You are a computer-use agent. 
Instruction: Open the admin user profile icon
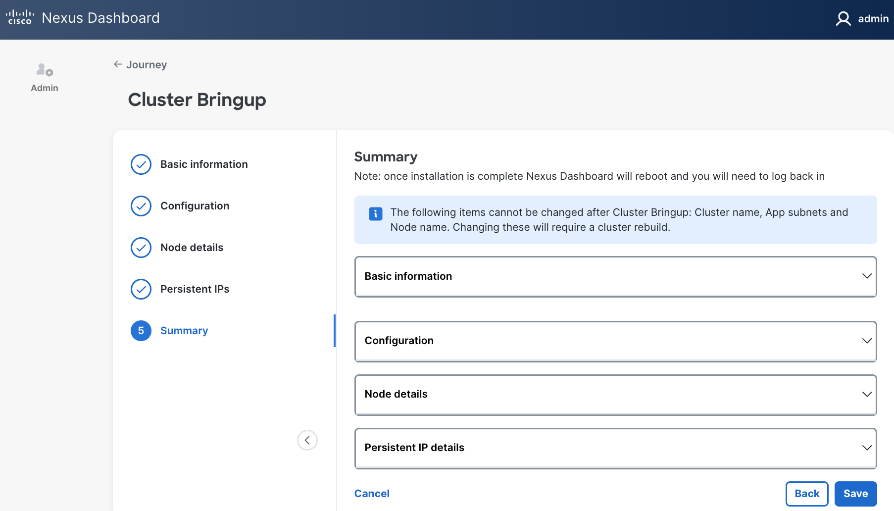pyautogui.click(x=843, y=18)
